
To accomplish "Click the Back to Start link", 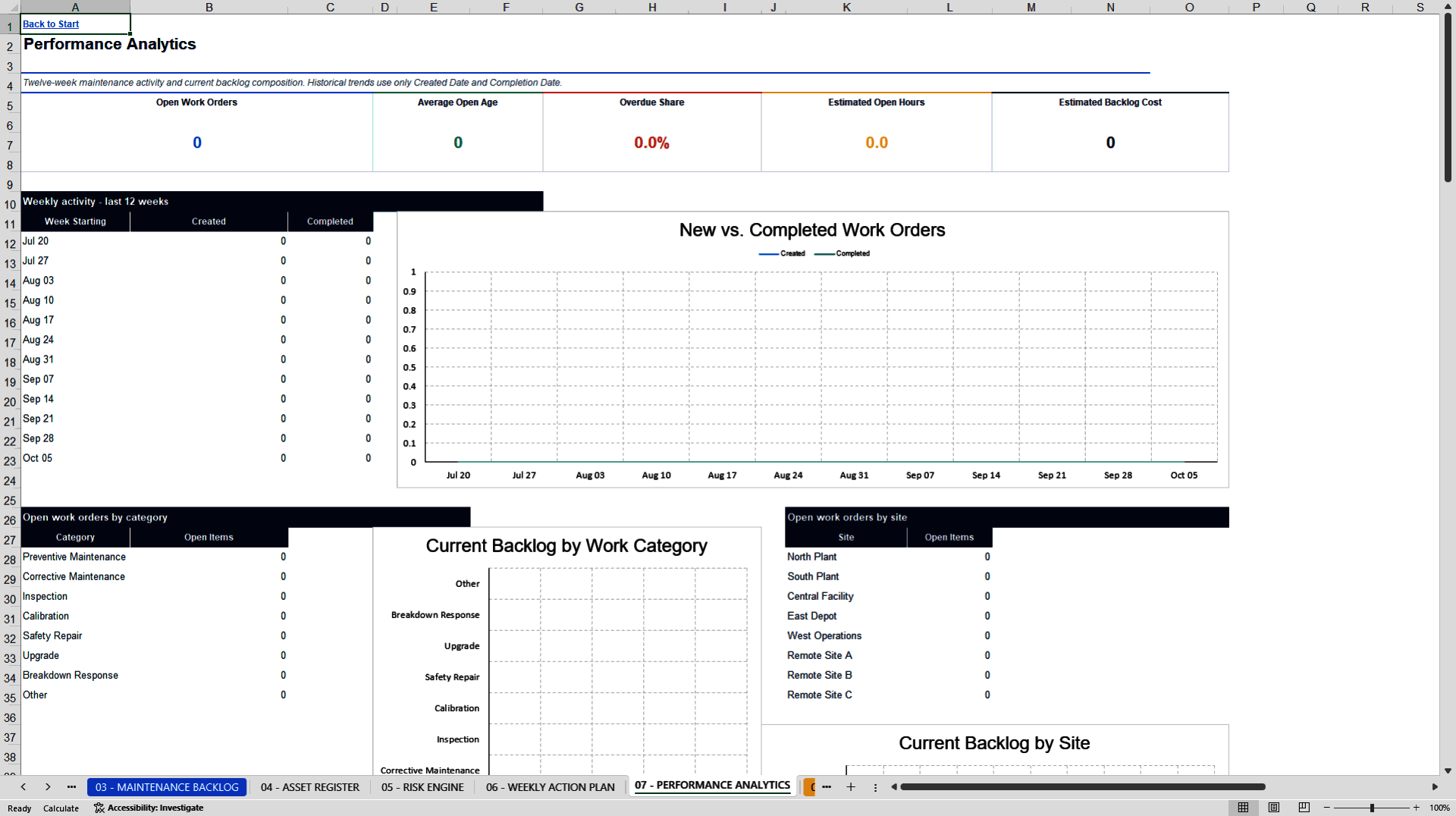I will coord(51,24).
